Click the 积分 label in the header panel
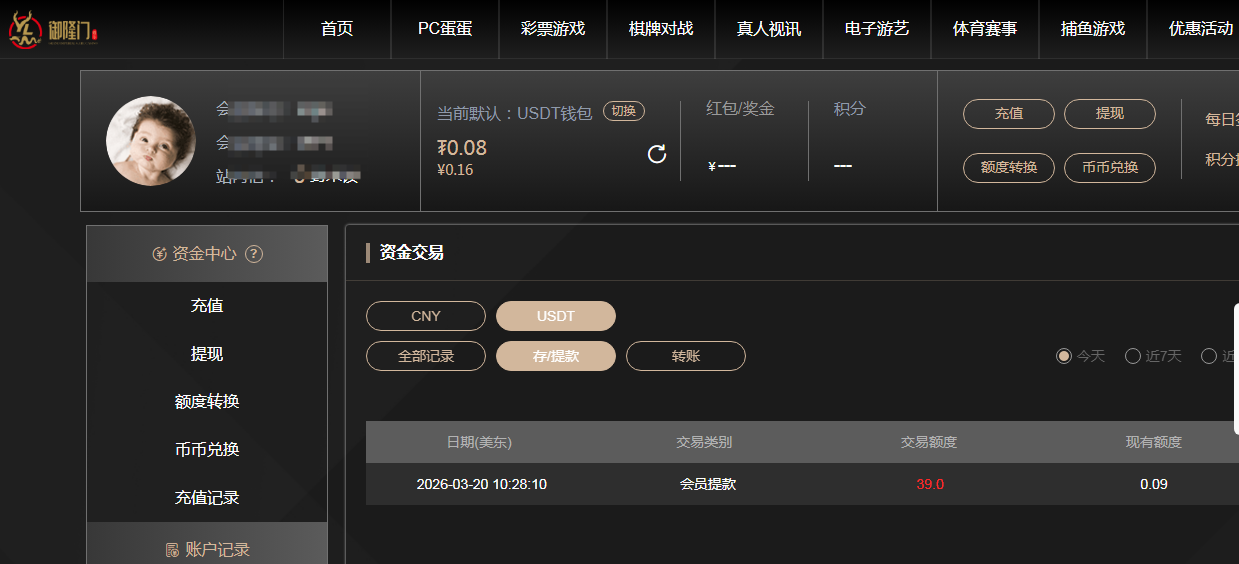Viewport: 1239px width, 564px height. pos(849,109)
